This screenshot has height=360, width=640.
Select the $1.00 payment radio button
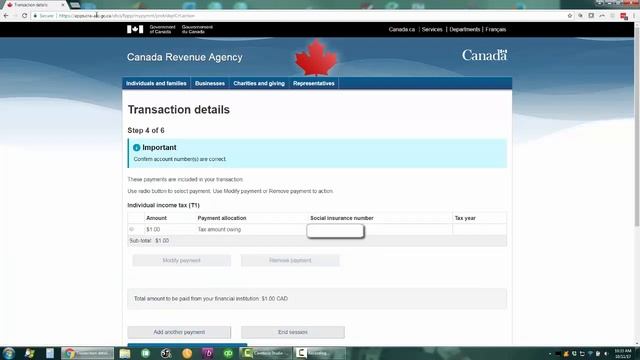coord(131,229)
